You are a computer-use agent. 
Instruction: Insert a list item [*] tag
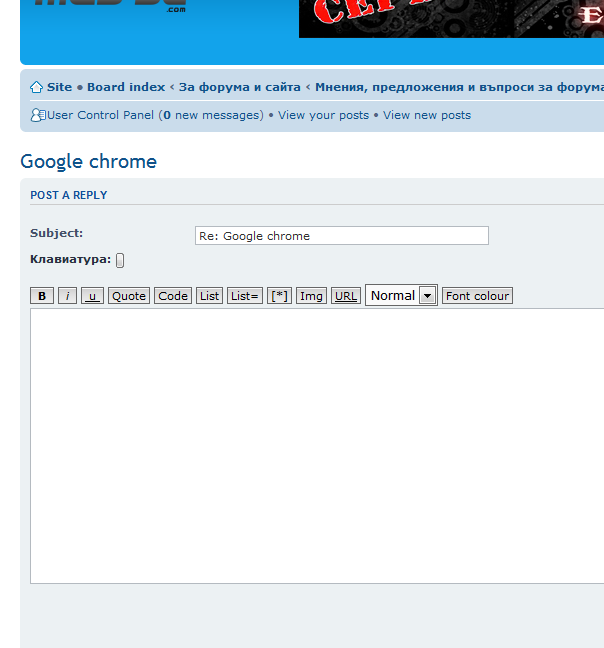point(279,296)
